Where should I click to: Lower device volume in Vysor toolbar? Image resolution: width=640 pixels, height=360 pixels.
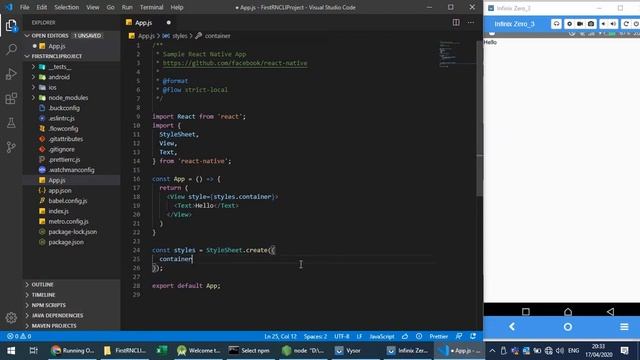[604, 24]
